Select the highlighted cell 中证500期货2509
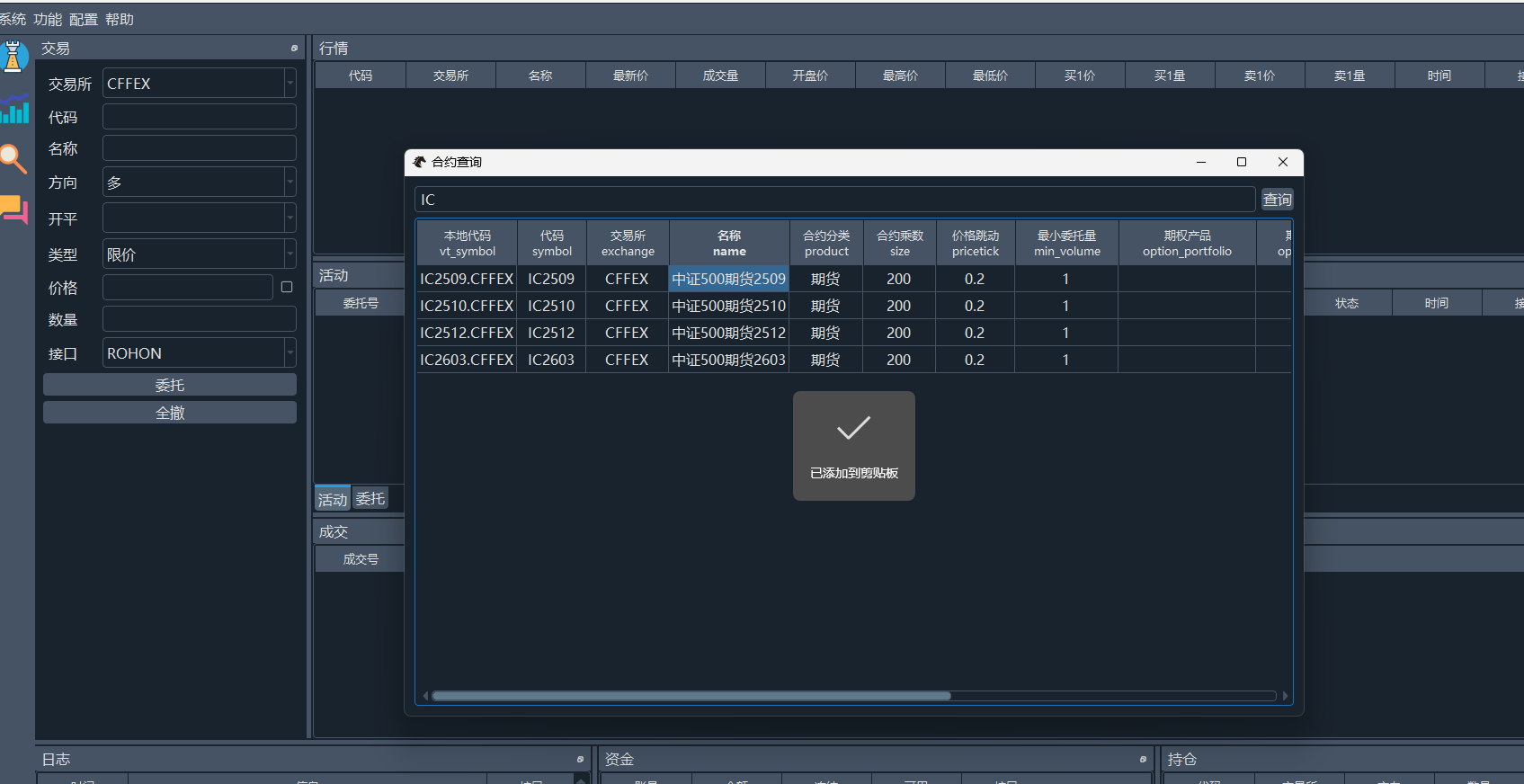The image size is (1524, 784). click(729, 279)
